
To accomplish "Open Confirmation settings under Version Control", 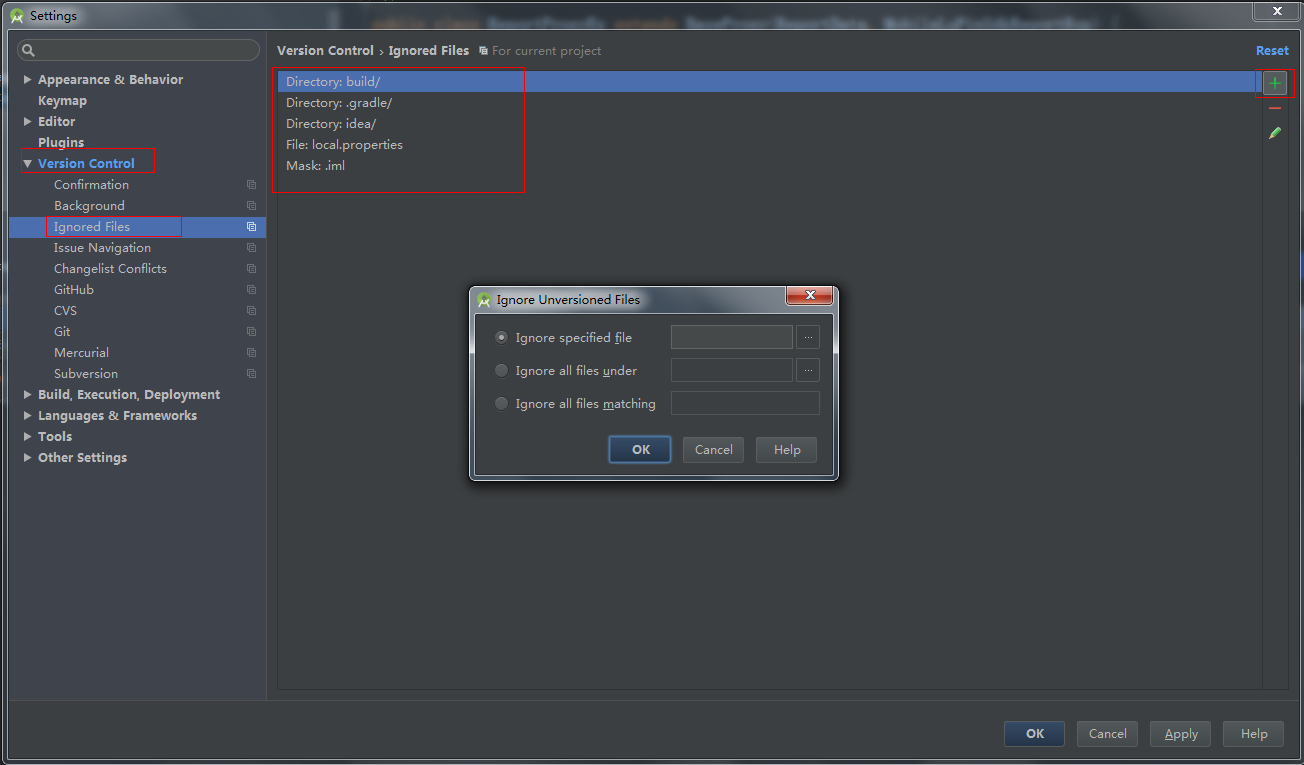I will point(91,185).
